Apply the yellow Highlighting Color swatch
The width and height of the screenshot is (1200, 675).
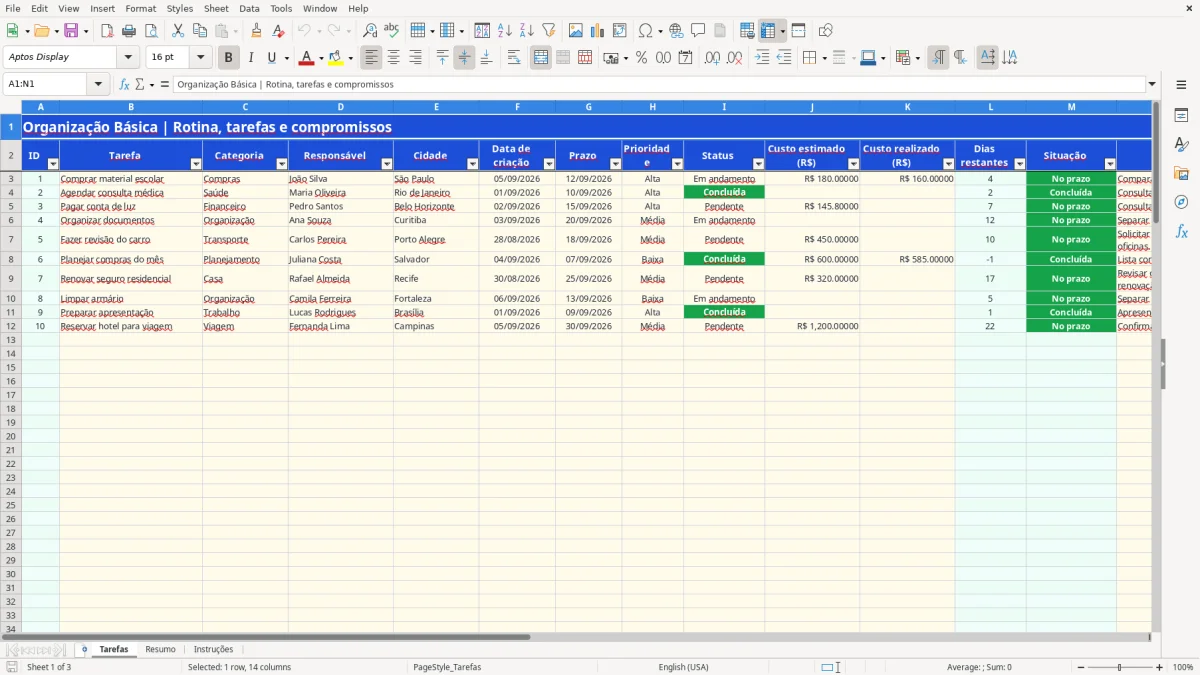pos(335,58)
